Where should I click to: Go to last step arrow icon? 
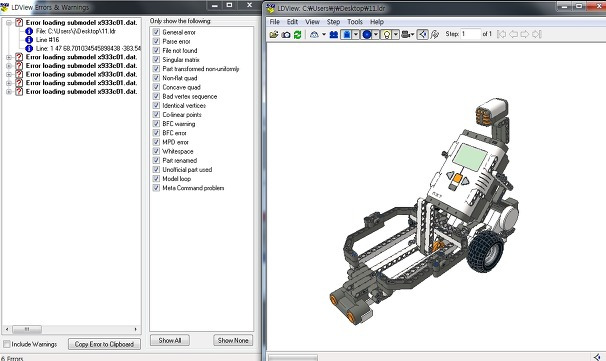click(536, 34)
